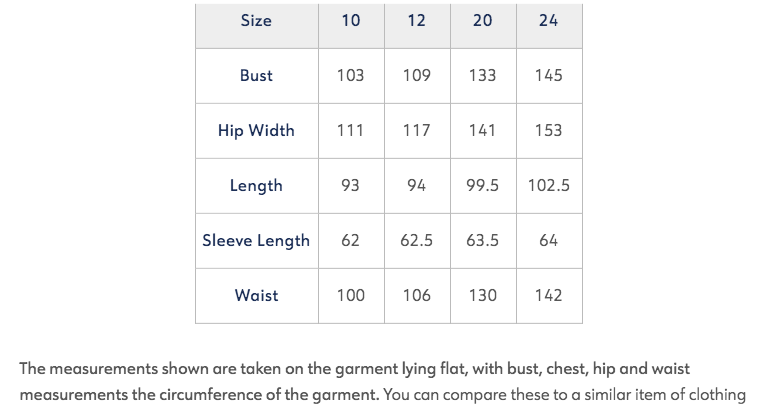
Task: Click the sleeve length value 62.5 cell
Action: click(417, 241)
